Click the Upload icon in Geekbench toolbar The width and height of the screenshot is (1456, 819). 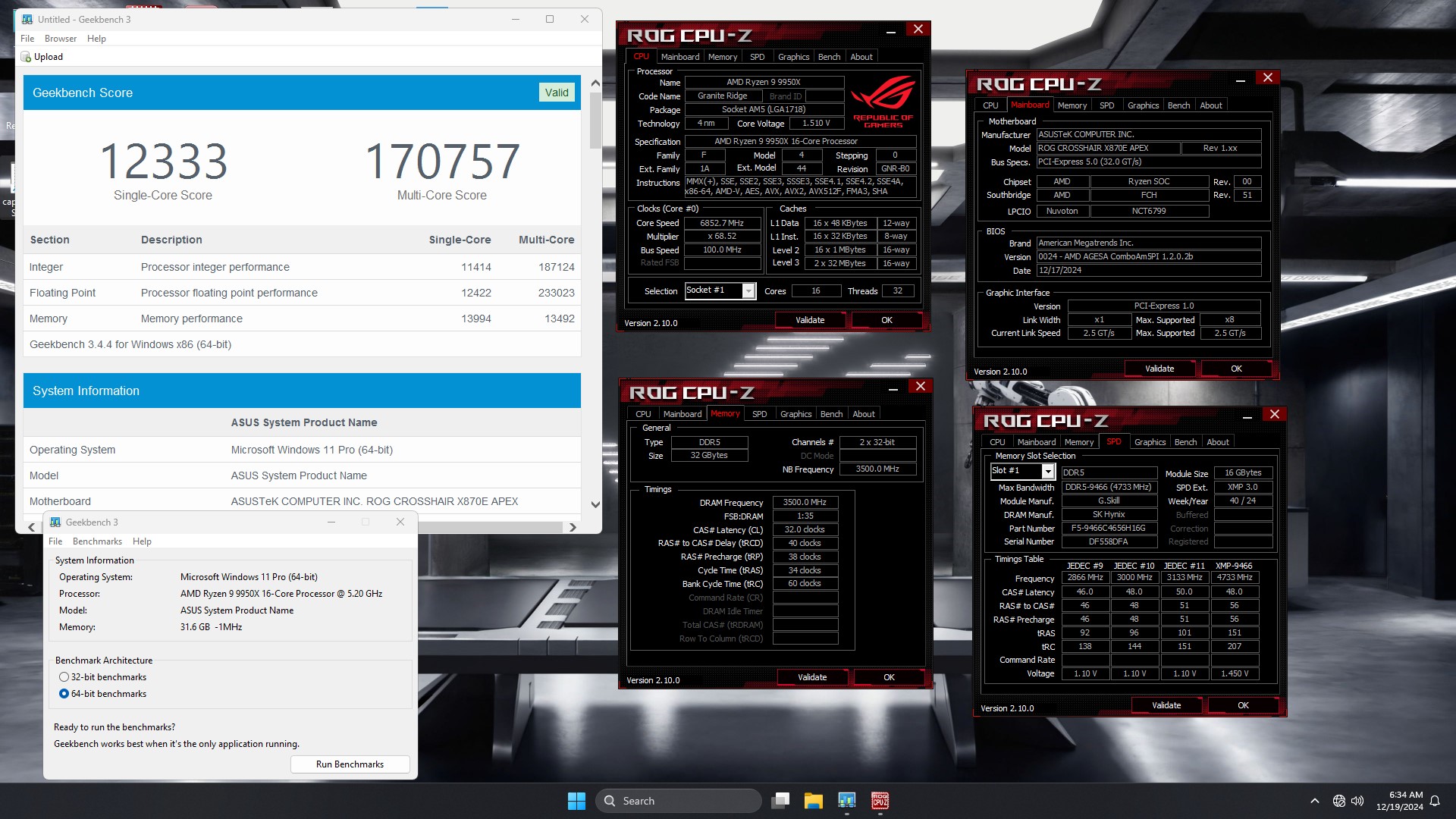27,57
